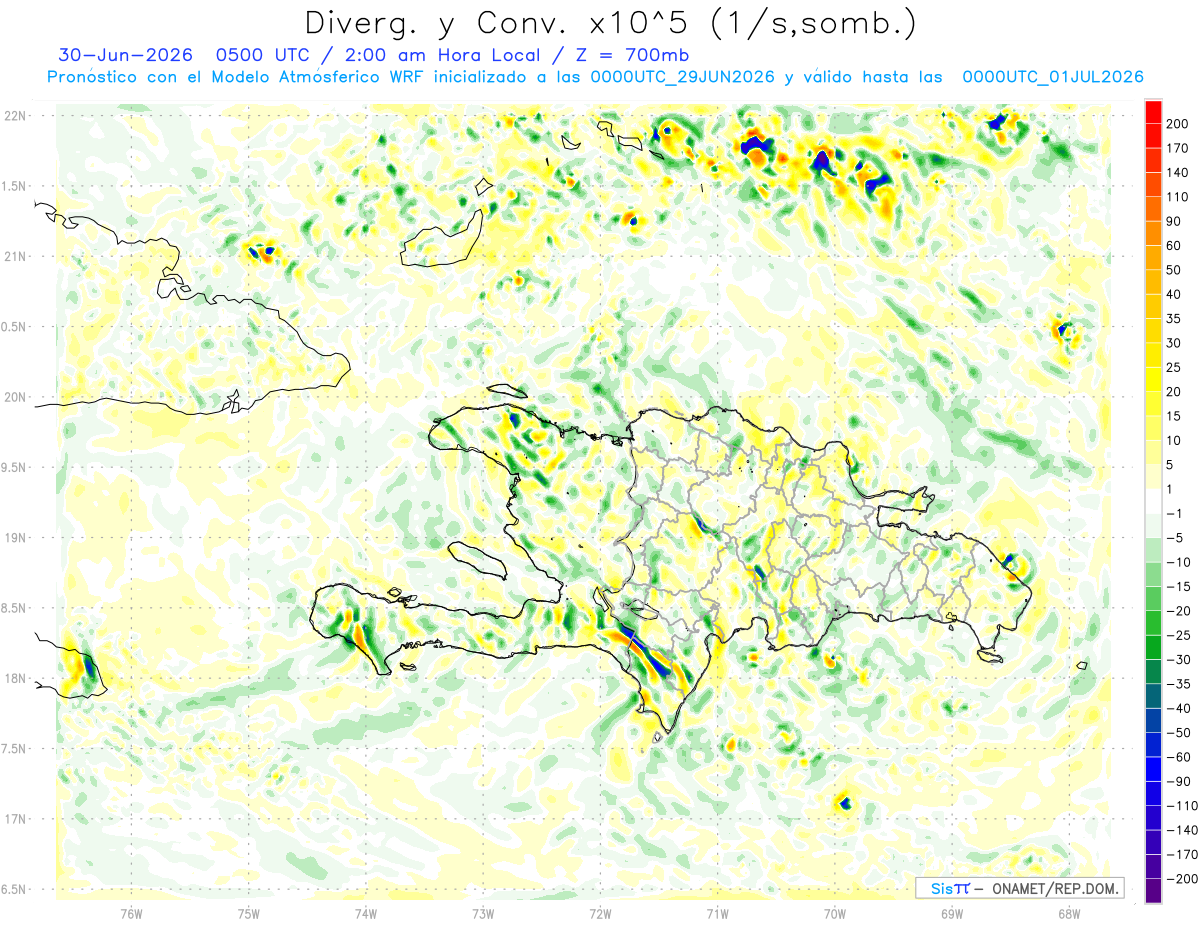Click the 'Z = 700mb' level text
The height and width of the screenshot is (927, 1200).
(635, 55)
